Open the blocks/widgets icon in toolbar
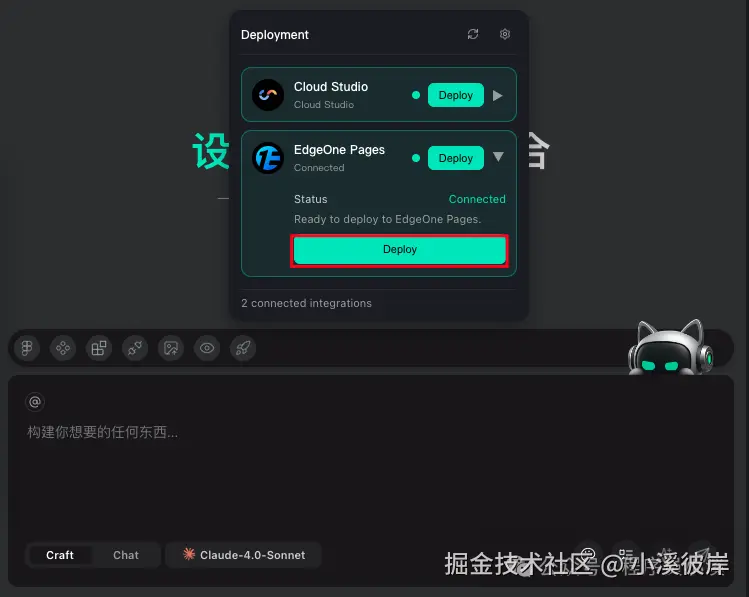 pyautogui.click(x=99, y=348)
